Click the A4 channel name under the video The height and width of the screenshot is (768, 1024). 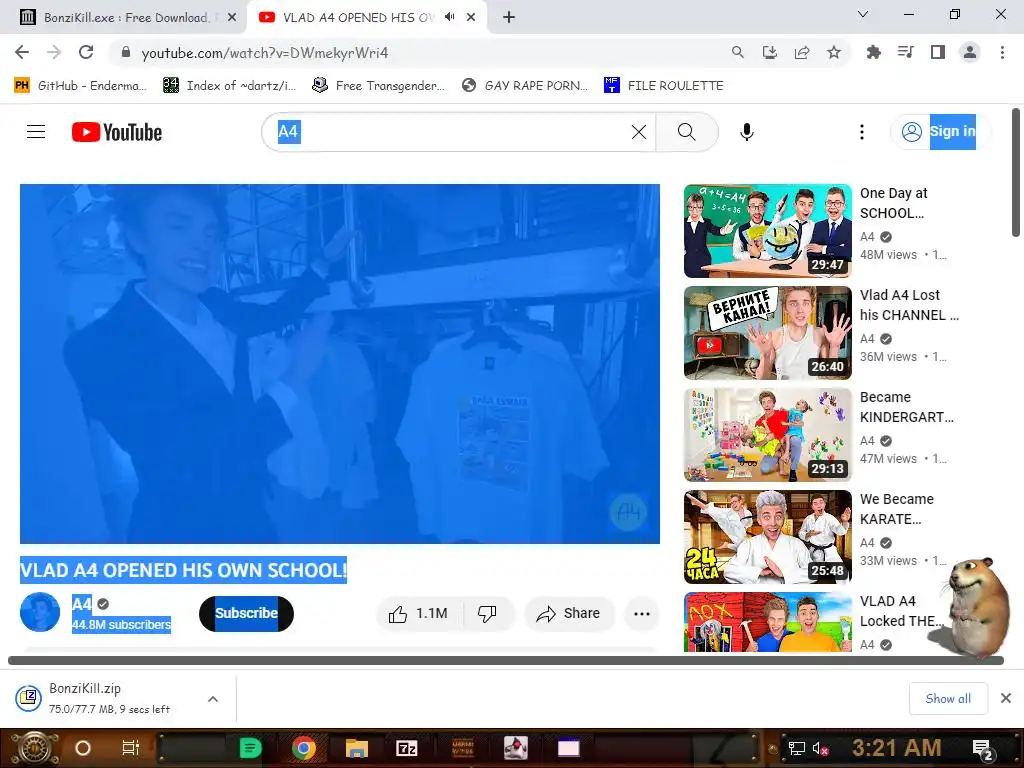[x=82, y=604]
